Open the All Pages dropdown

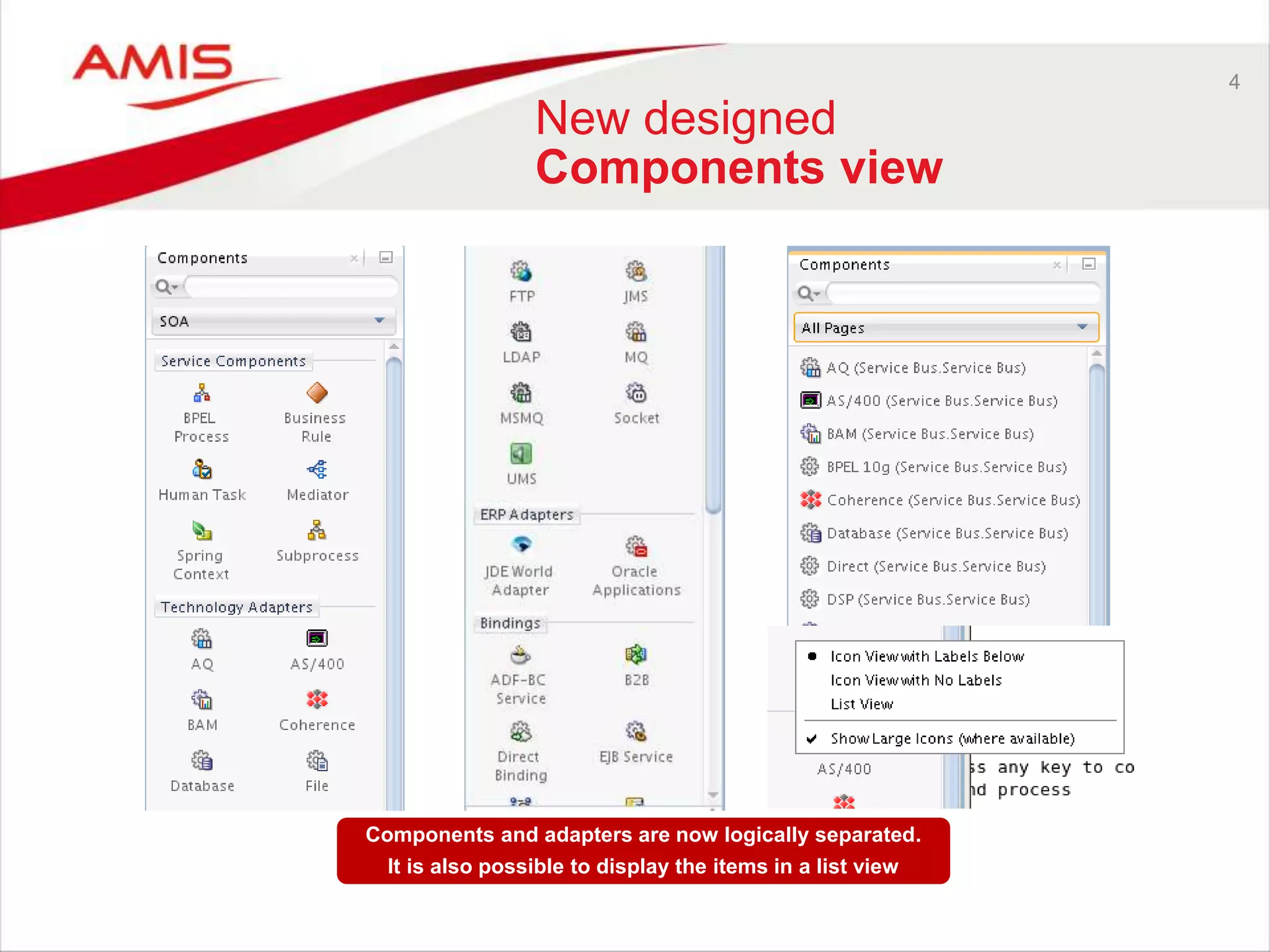point(946,327)
